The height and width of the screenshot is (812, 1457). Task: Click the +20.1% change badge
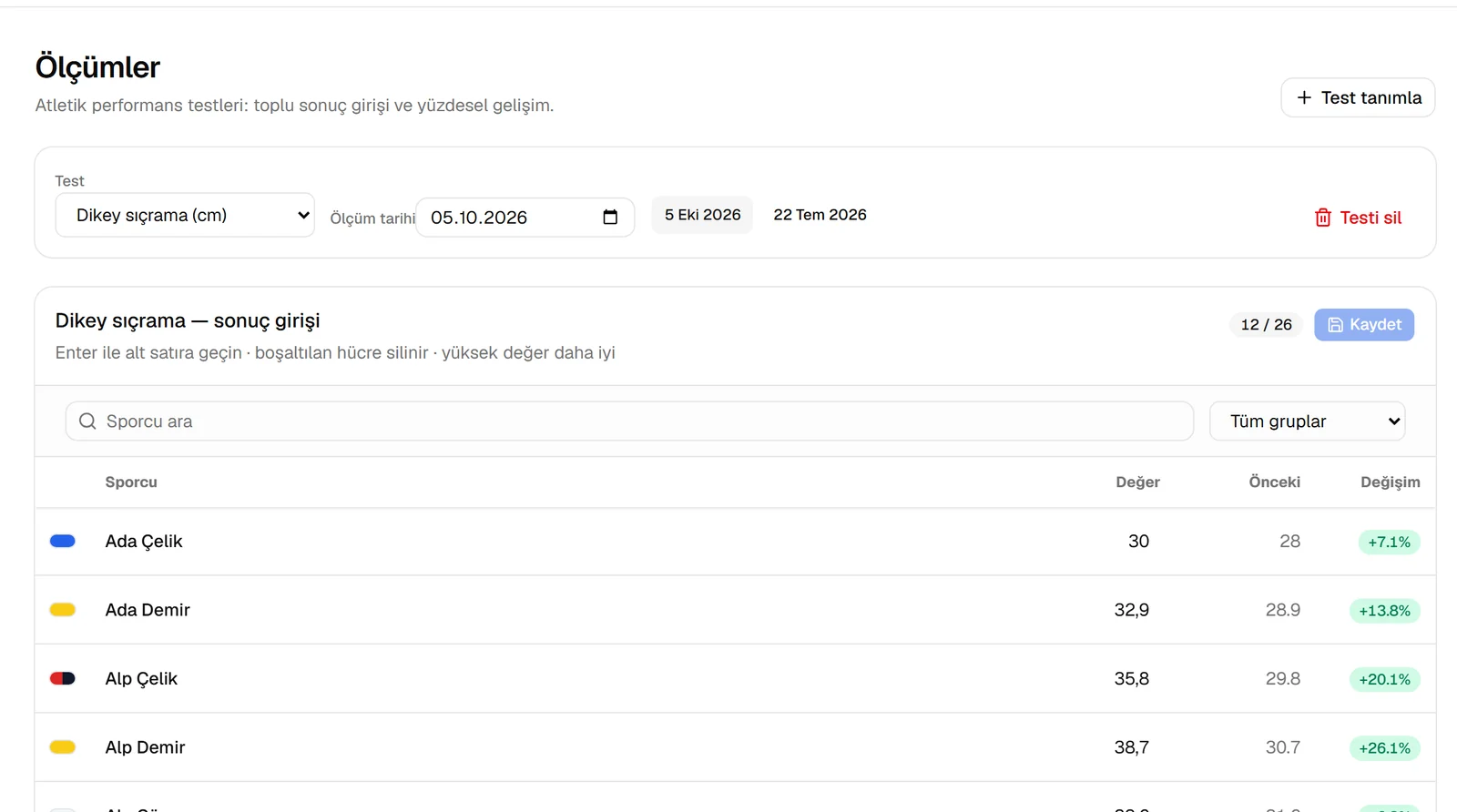pos(1384,679)
